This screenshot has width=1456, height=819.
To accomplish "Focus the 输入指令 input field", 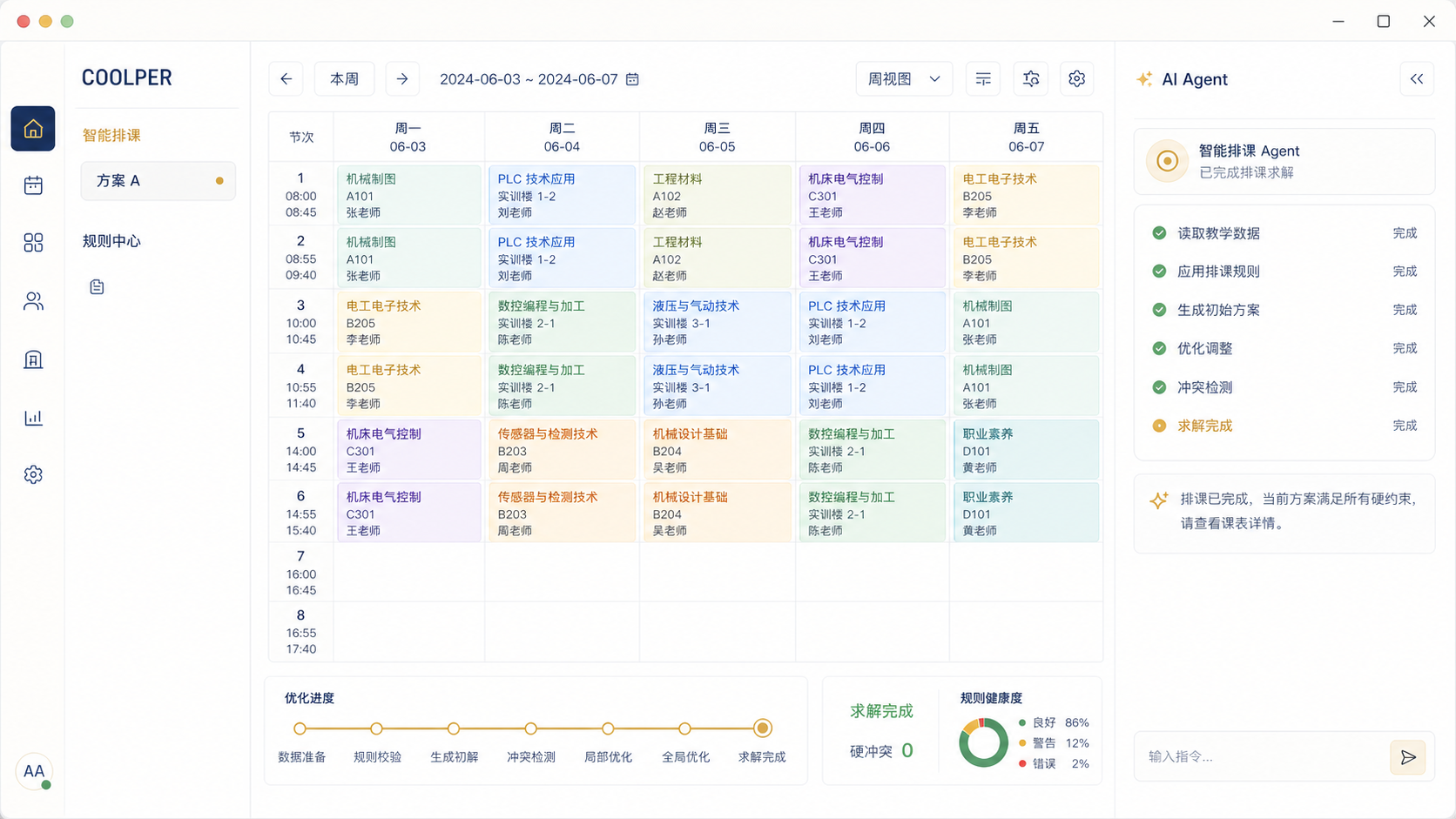I will pos(1262,757).
